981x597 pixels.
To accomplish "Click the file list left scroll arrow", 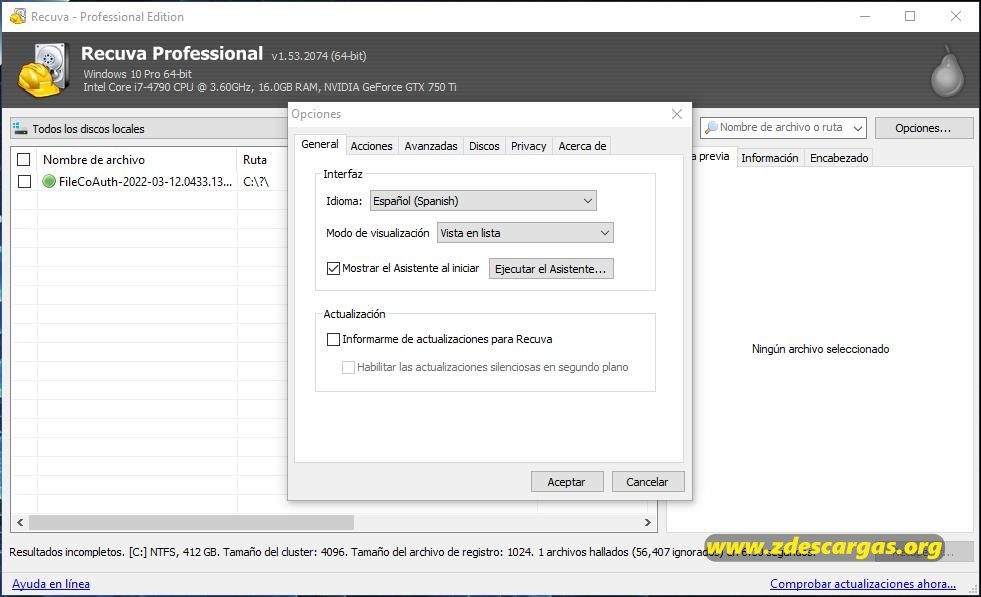I will click(x=20, y=523).
